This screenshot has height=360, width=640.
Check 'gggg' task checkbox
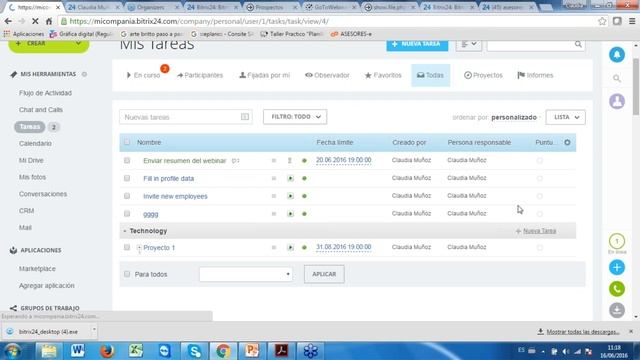pos(127,214)
